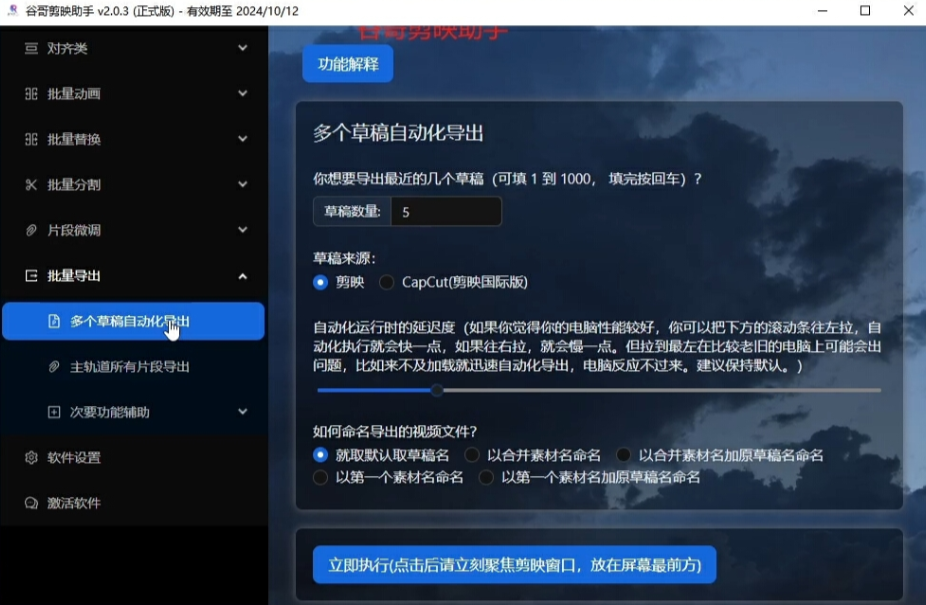Click the export icon beside 批量导出
The image size is (926, 605).
coord(31,276)
